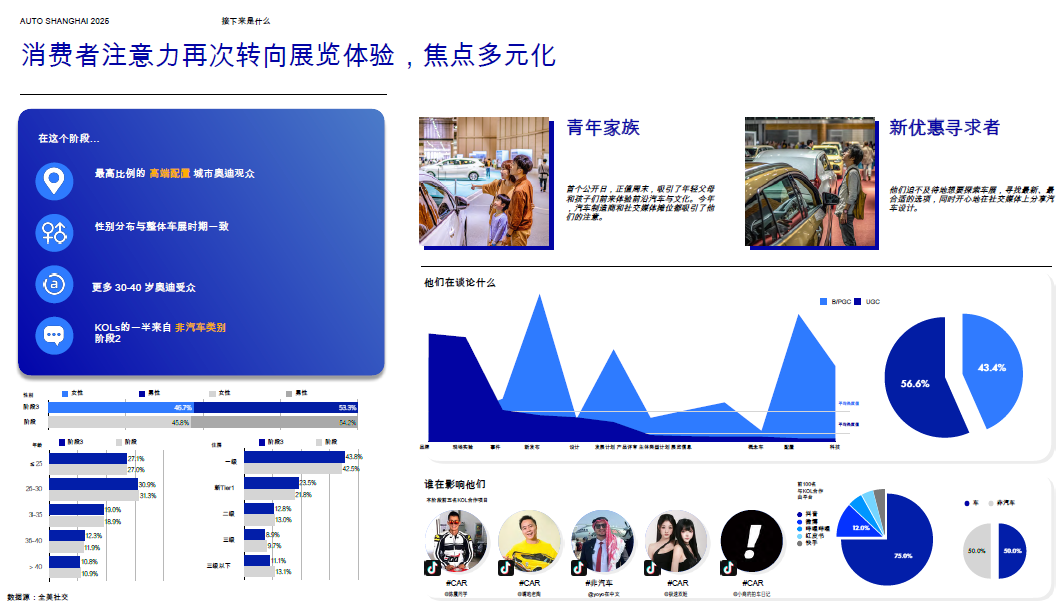Click the 接下来是什么 header text
The height and width of the screenshot is (609, 1061).
tap(246, 21)
